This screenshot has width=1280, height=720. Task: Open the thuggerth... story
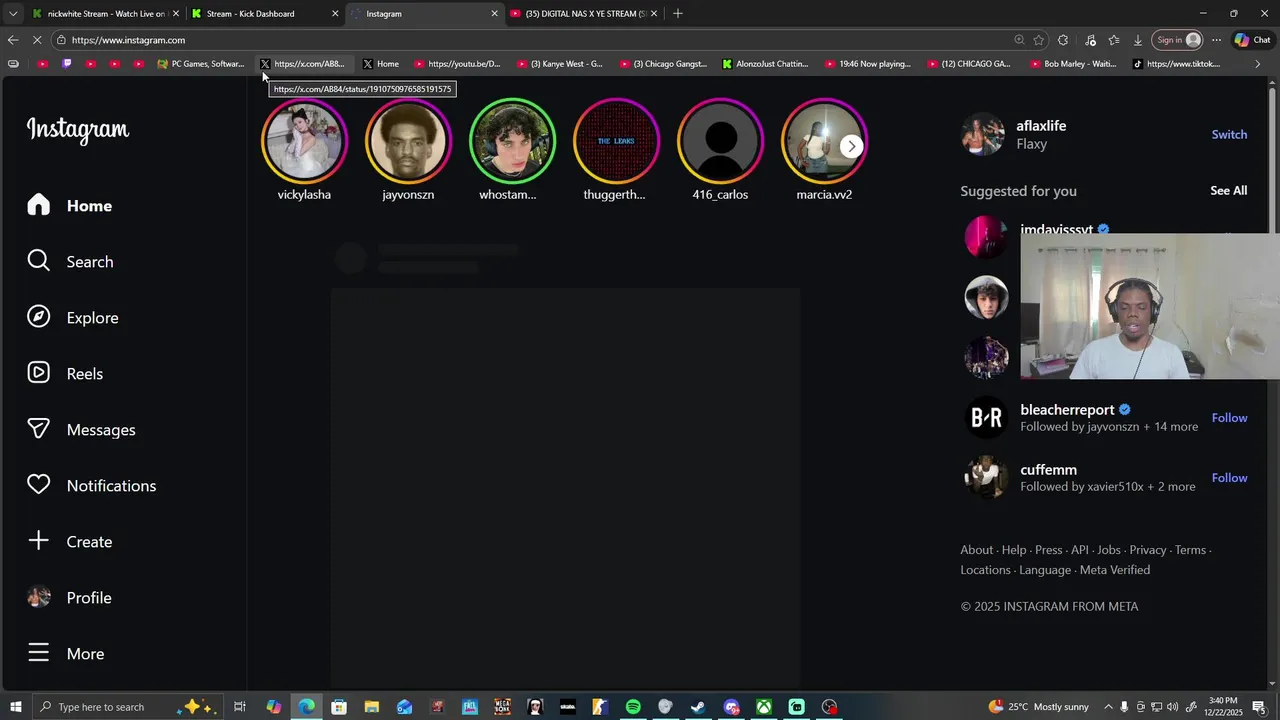click(x=616, y=141)
